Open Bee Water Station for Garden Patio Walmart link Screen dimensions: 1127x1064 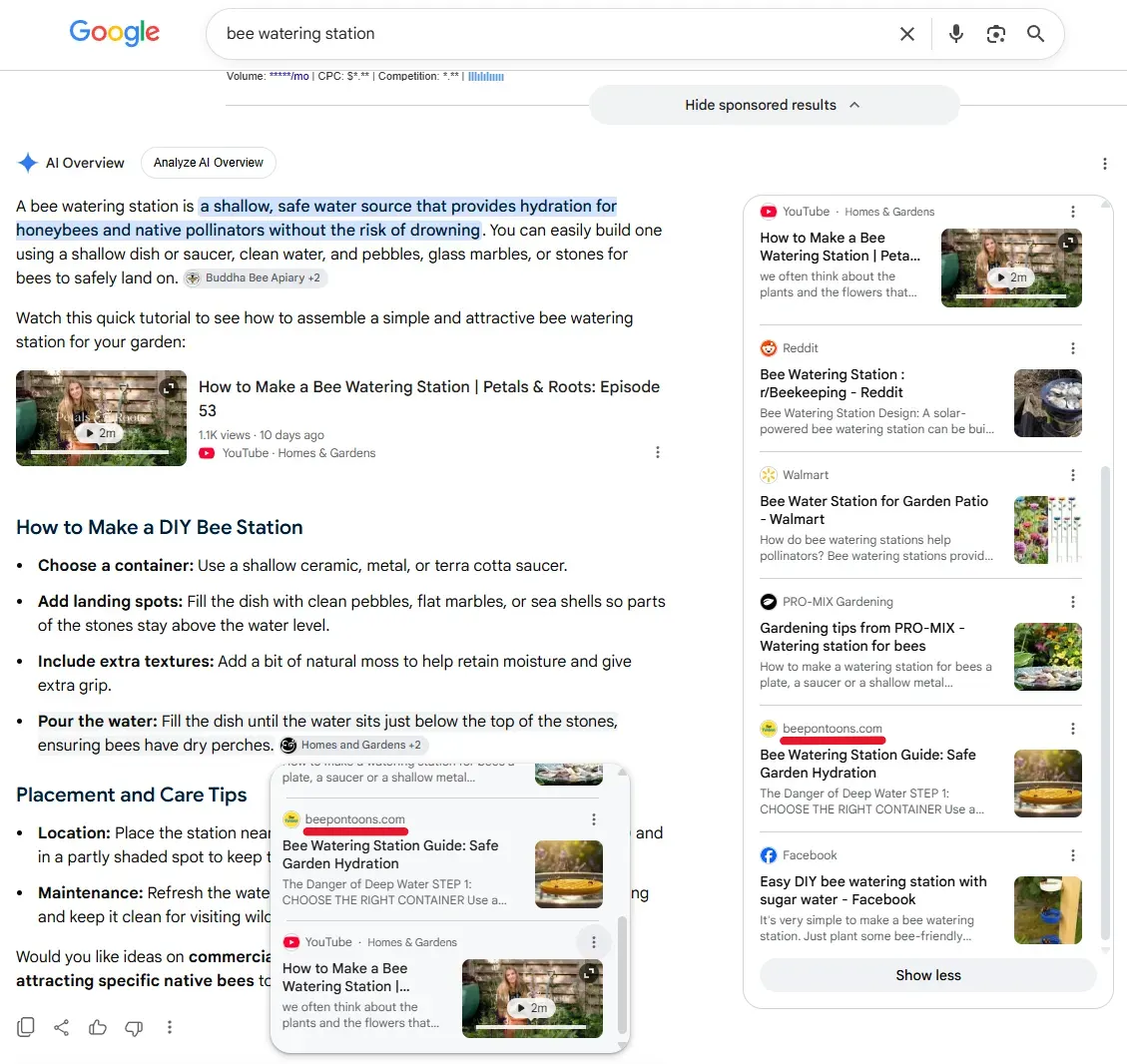point(874,510)
